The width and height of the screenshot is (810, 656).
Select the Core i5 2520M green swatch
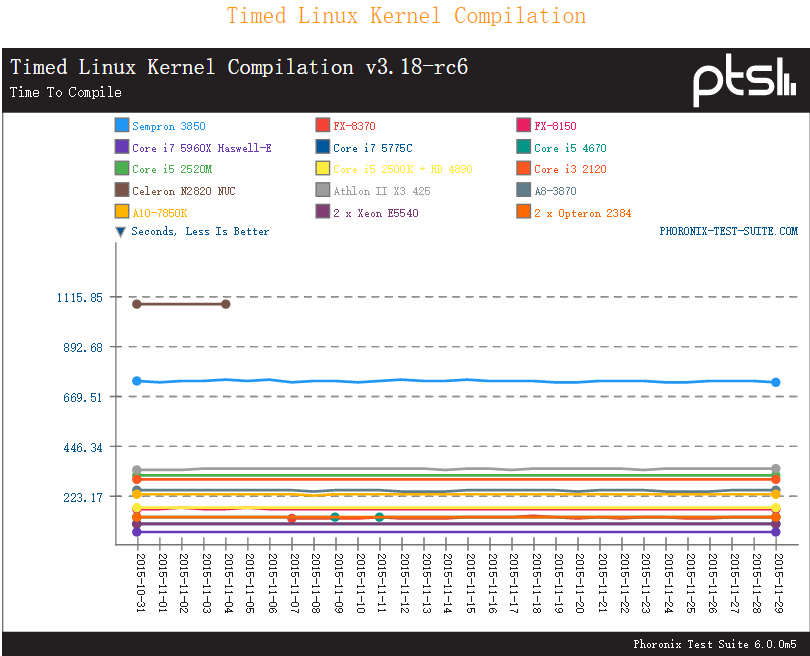click(122, 169)
